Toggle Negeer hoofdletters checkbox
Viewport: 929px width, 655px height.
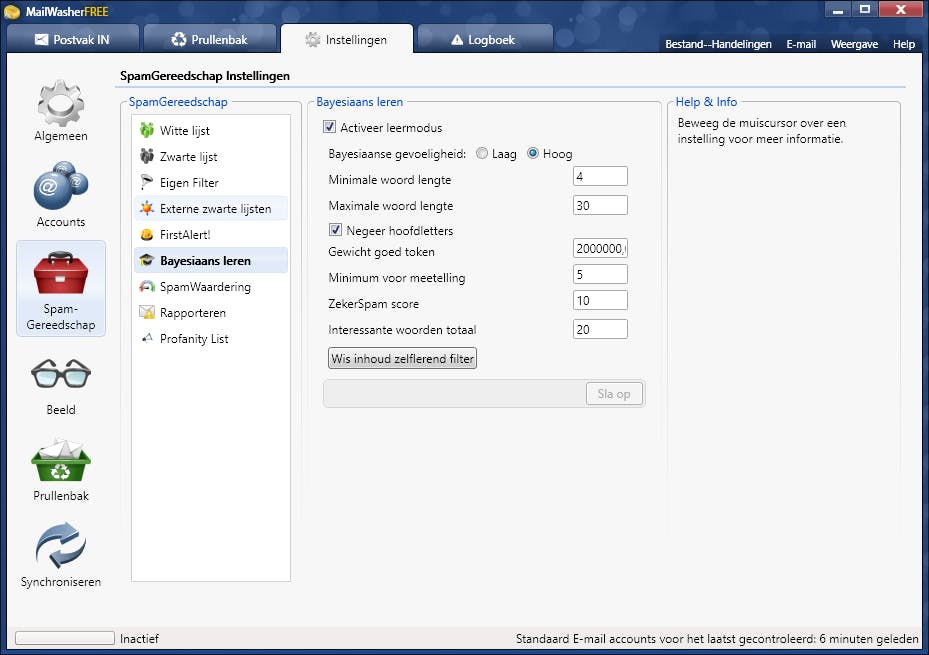pos(335,230)
